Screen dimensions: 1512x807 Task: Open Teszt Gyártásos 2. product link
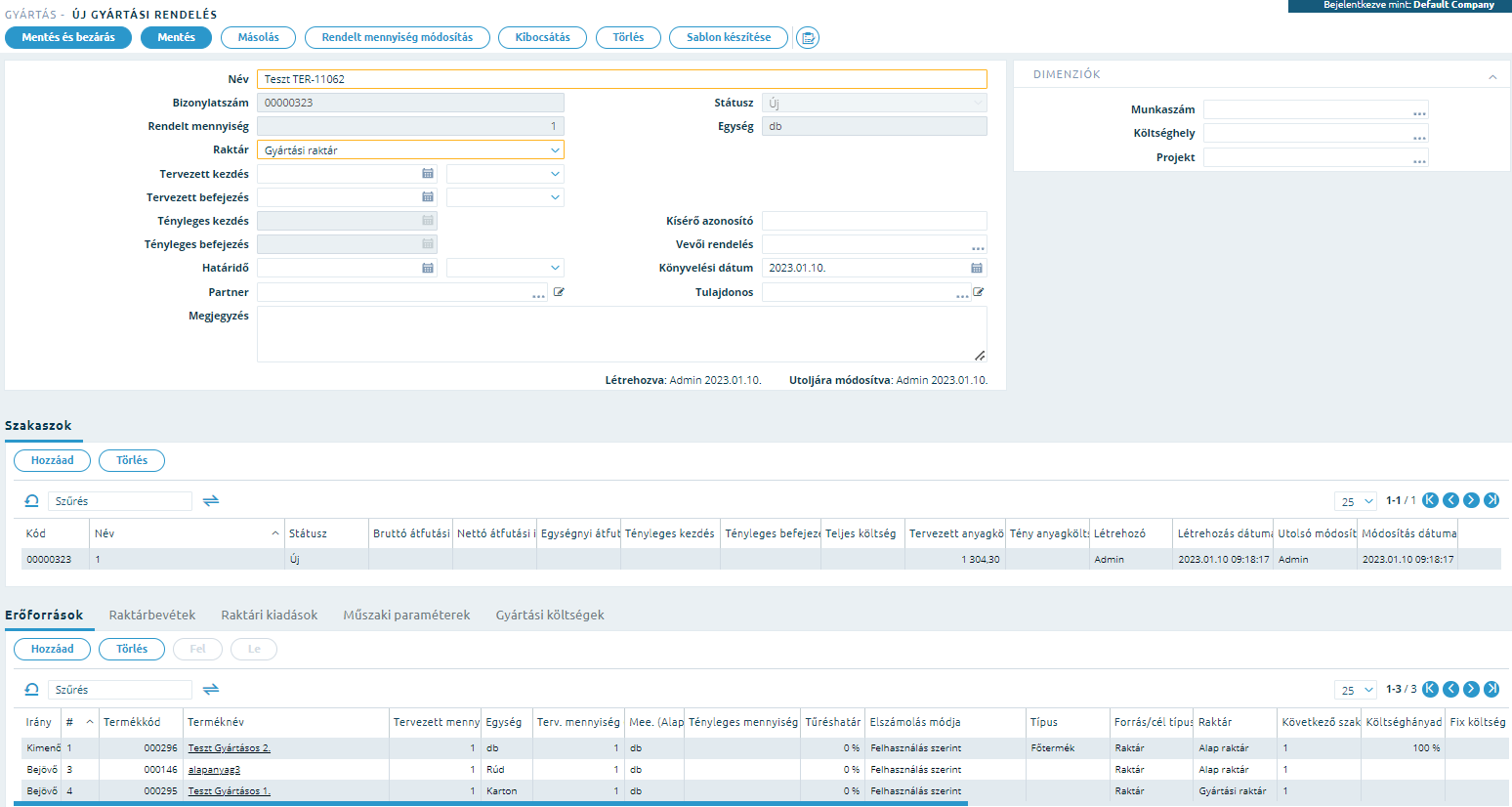[x=229, y=748]
